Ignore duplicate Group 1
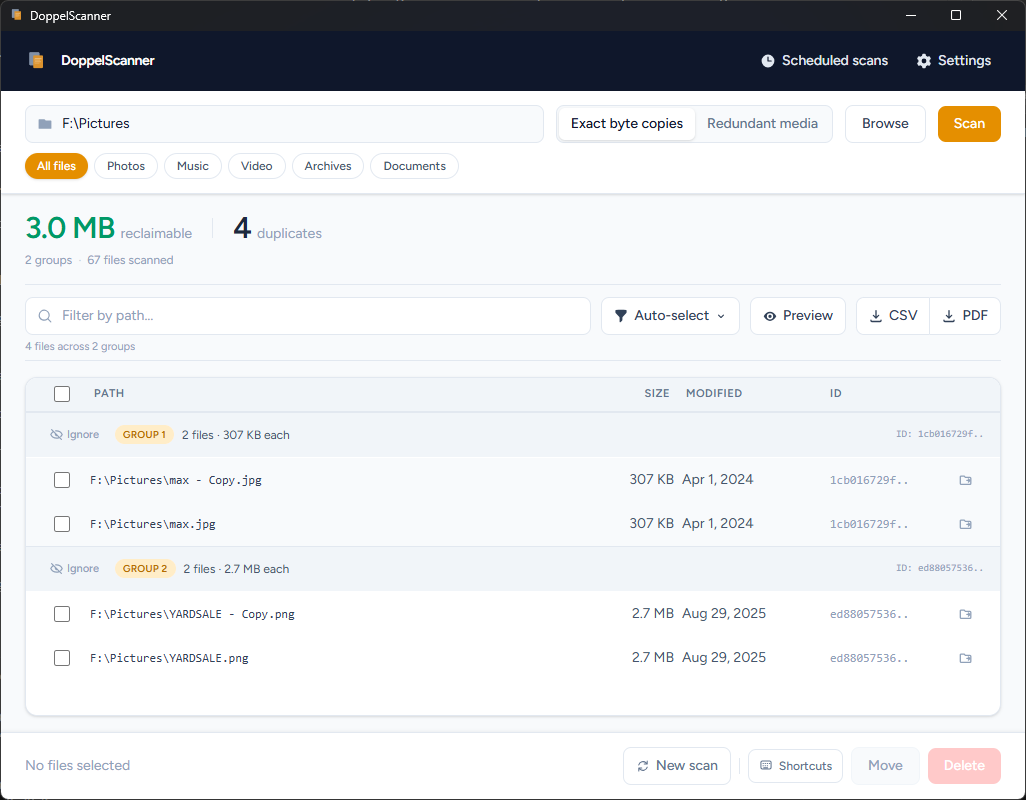The width and height of the screenshot is (1026, 800). tap(75, 435)
